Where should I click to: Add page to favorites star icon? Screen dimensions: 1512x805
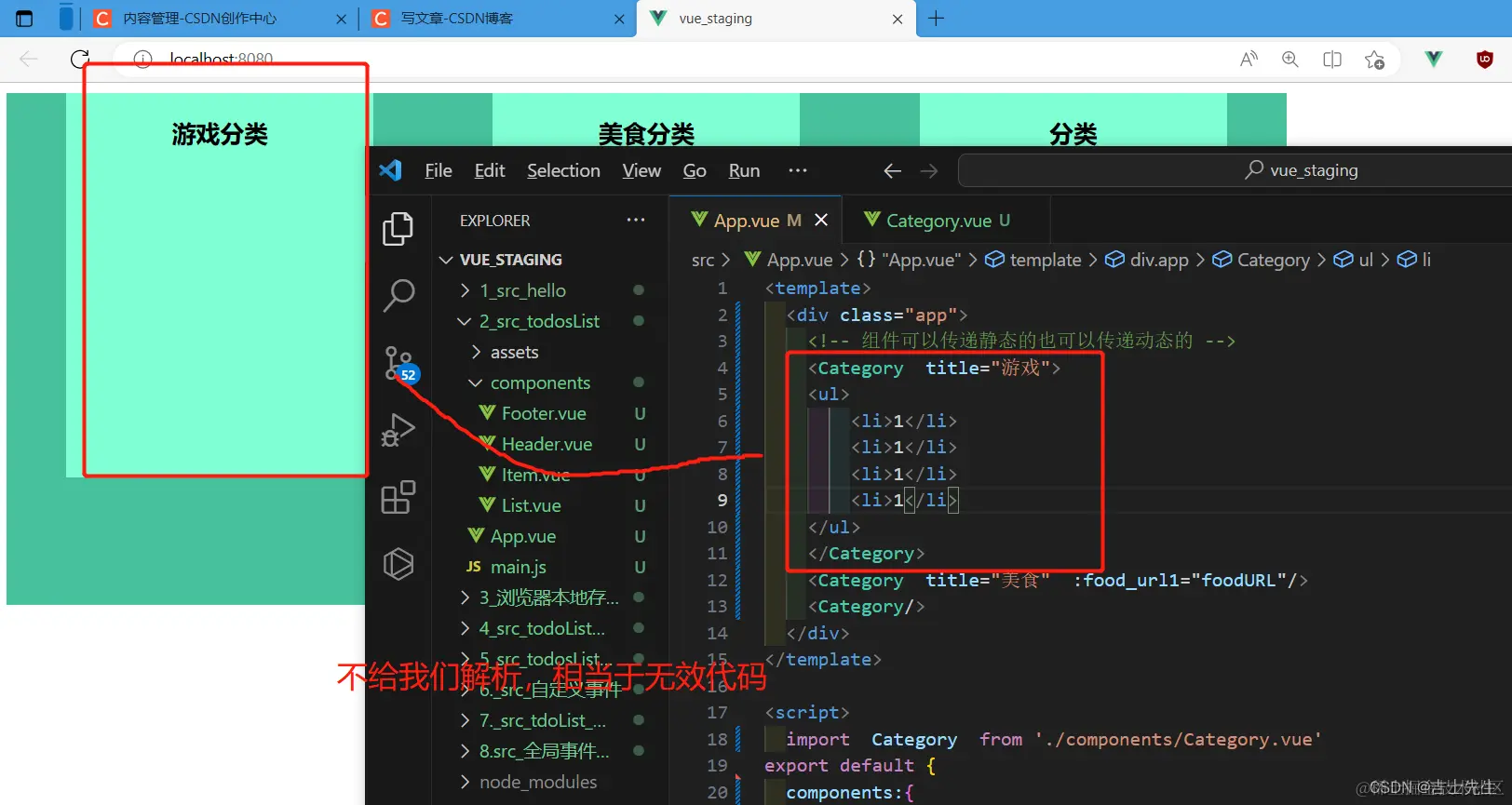1374,60
